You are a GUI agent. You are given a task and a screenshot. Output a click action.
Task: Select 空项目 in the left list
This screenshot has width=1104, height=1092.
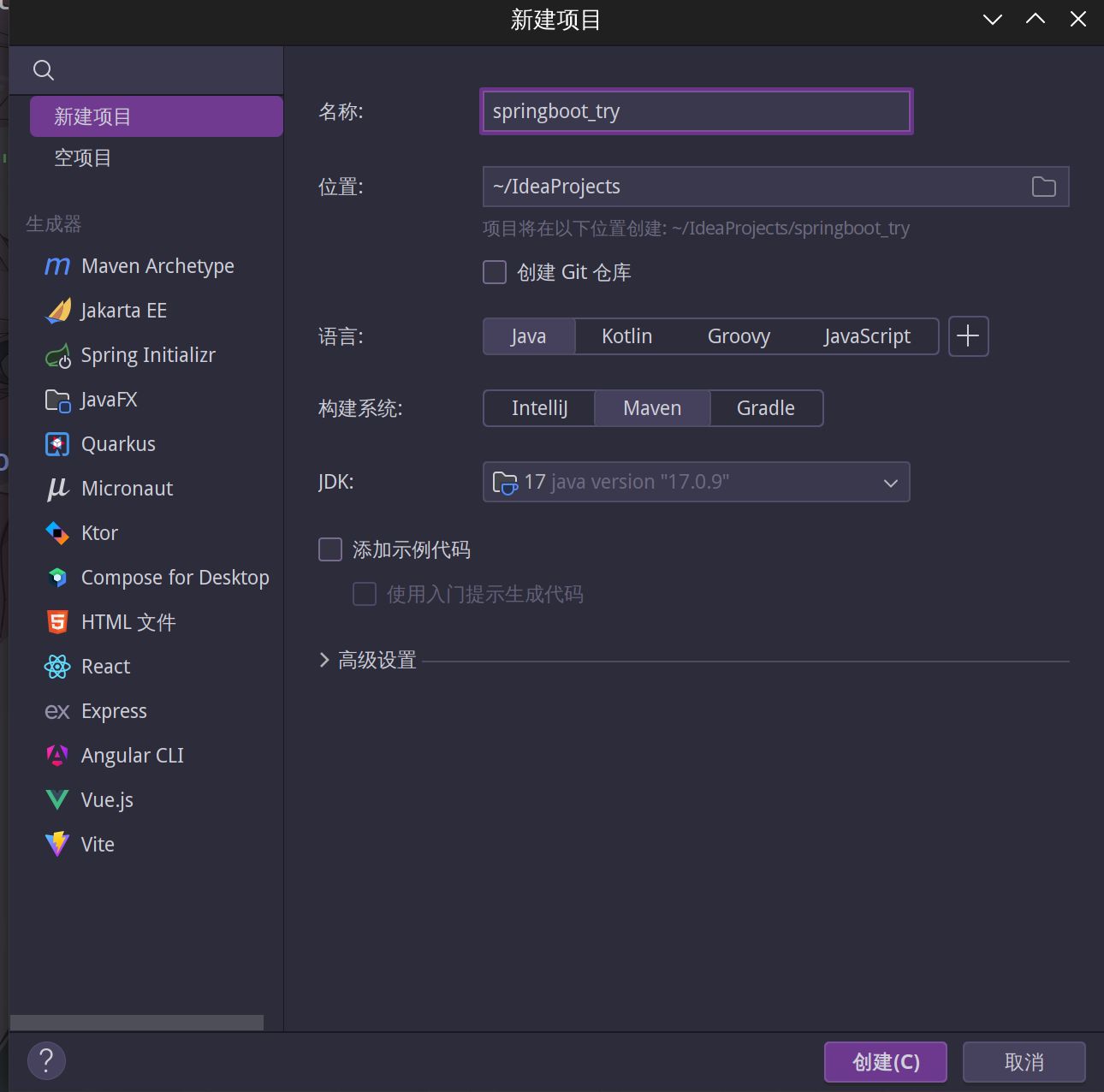pyautogui.click(x=83, y=158)
